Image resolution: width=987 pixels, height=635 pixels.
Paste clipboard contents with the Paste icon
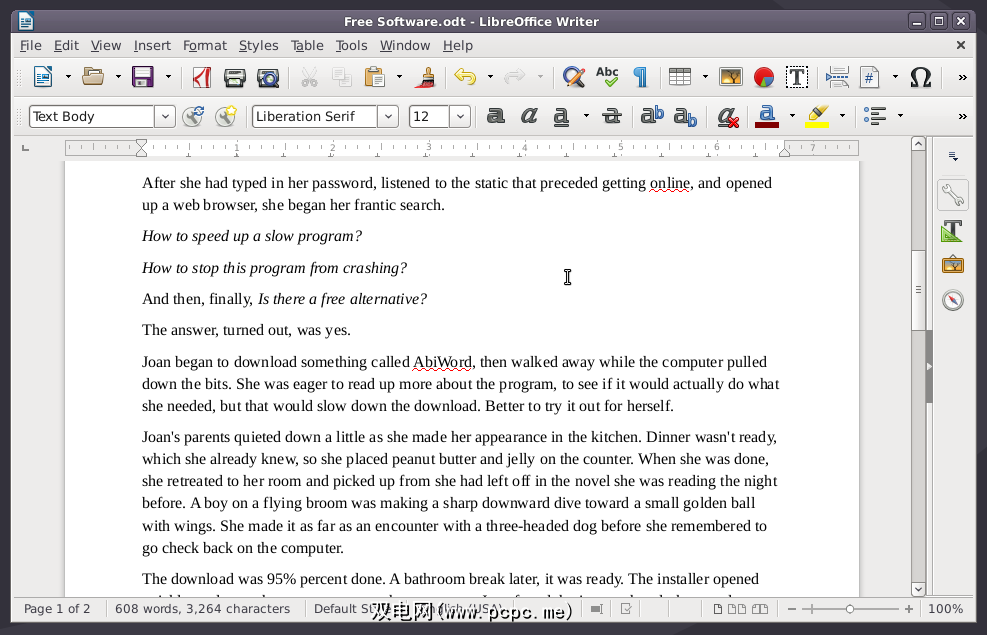tap(375, 77)
